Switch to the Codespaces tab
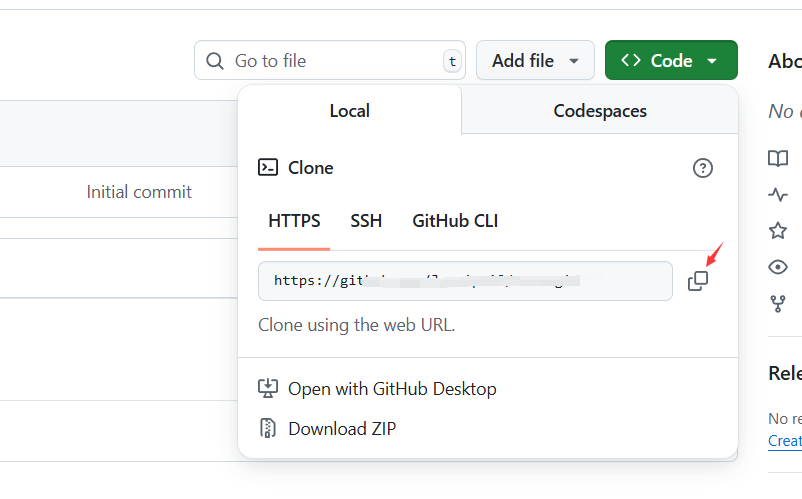802x499 pixels. pos(600,110)
